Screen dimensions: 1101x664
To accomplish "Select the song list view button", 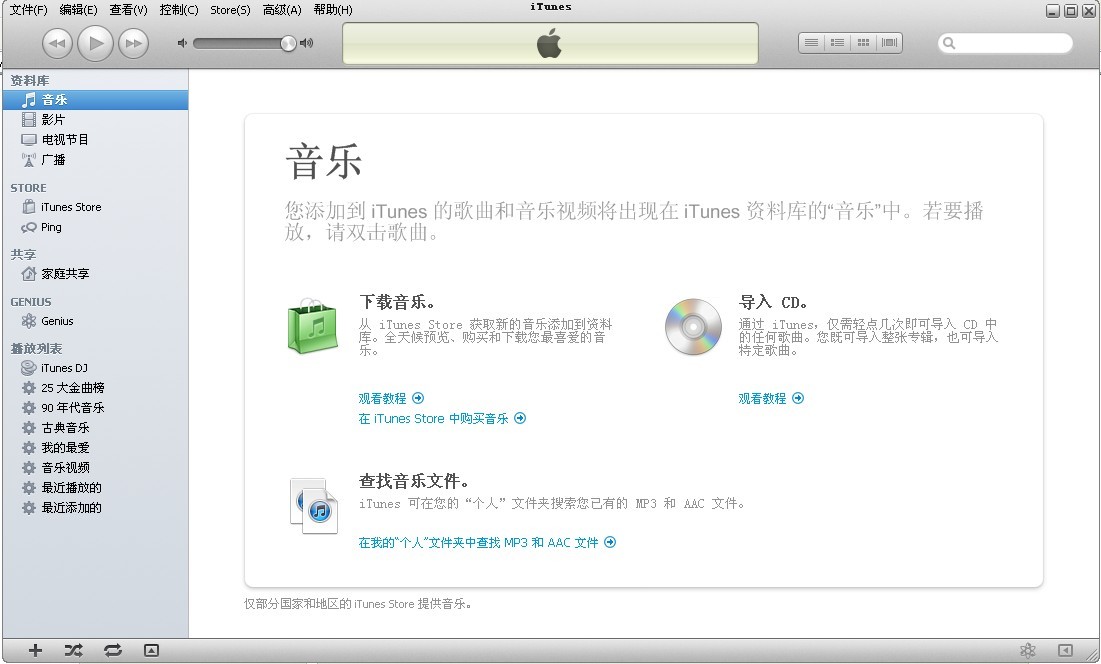I will tap(812, 43).
